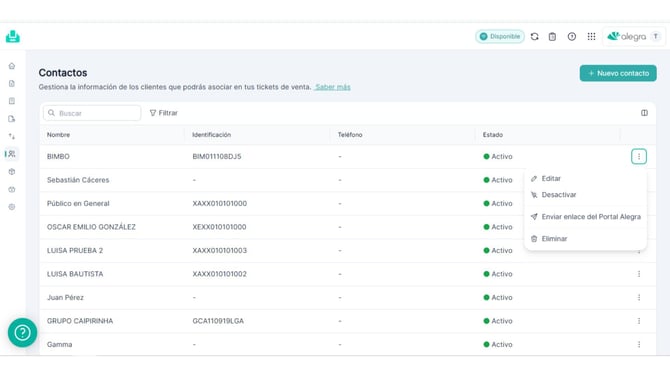Click the Identificación column header
670x376 pixels.
click(212, 135)
